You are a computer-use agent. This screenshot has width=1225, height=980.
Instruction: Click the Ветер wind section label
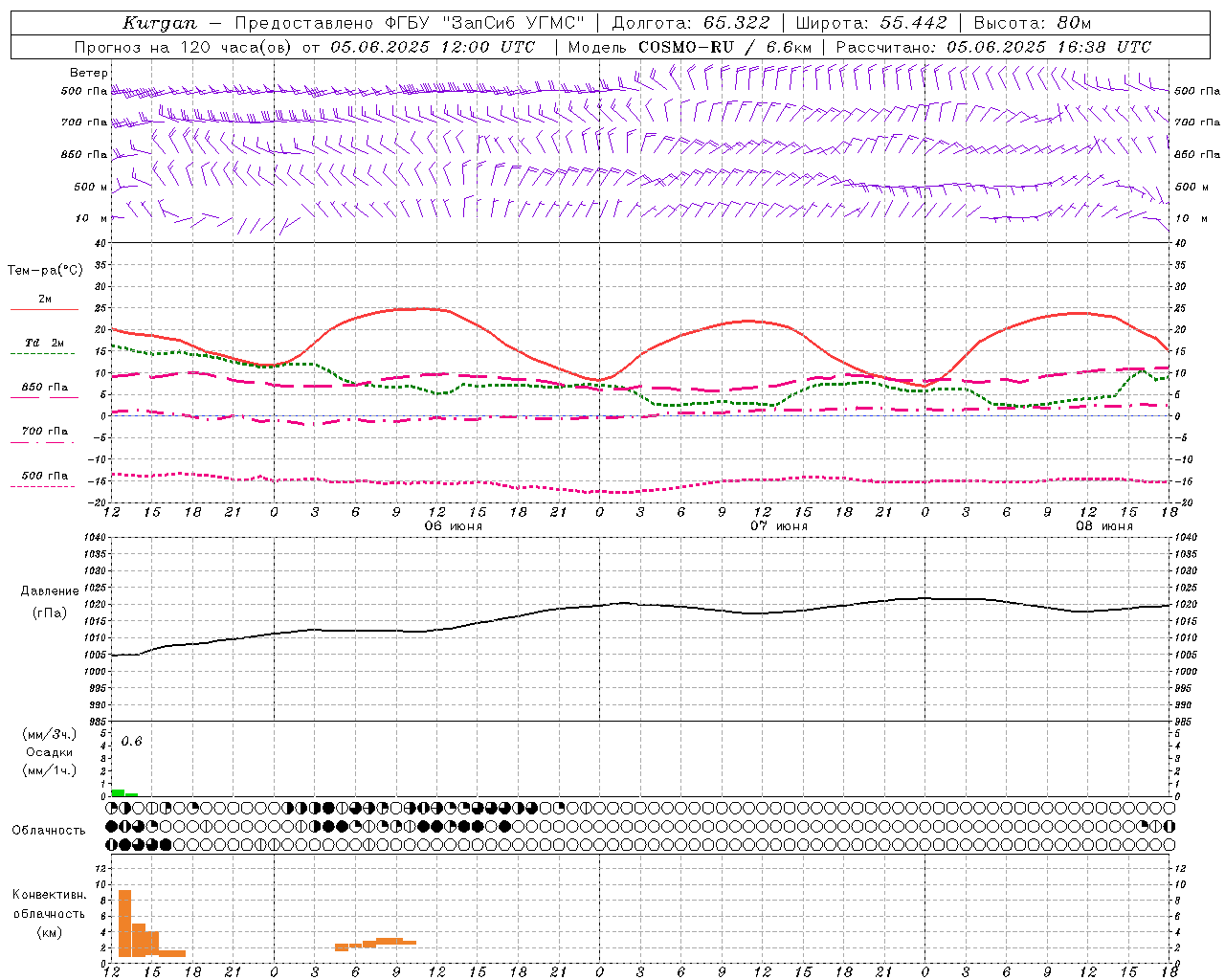[x=88, y=73]
